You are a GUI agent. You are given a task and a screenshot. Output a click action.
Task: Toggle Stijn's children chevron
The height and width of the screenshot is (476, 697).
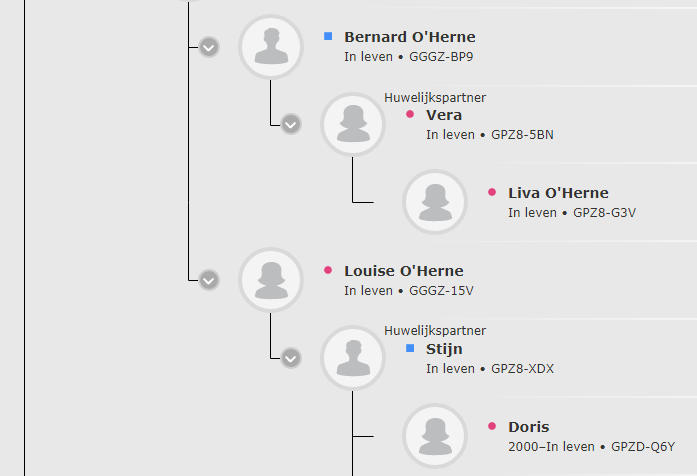click(291, 358)
